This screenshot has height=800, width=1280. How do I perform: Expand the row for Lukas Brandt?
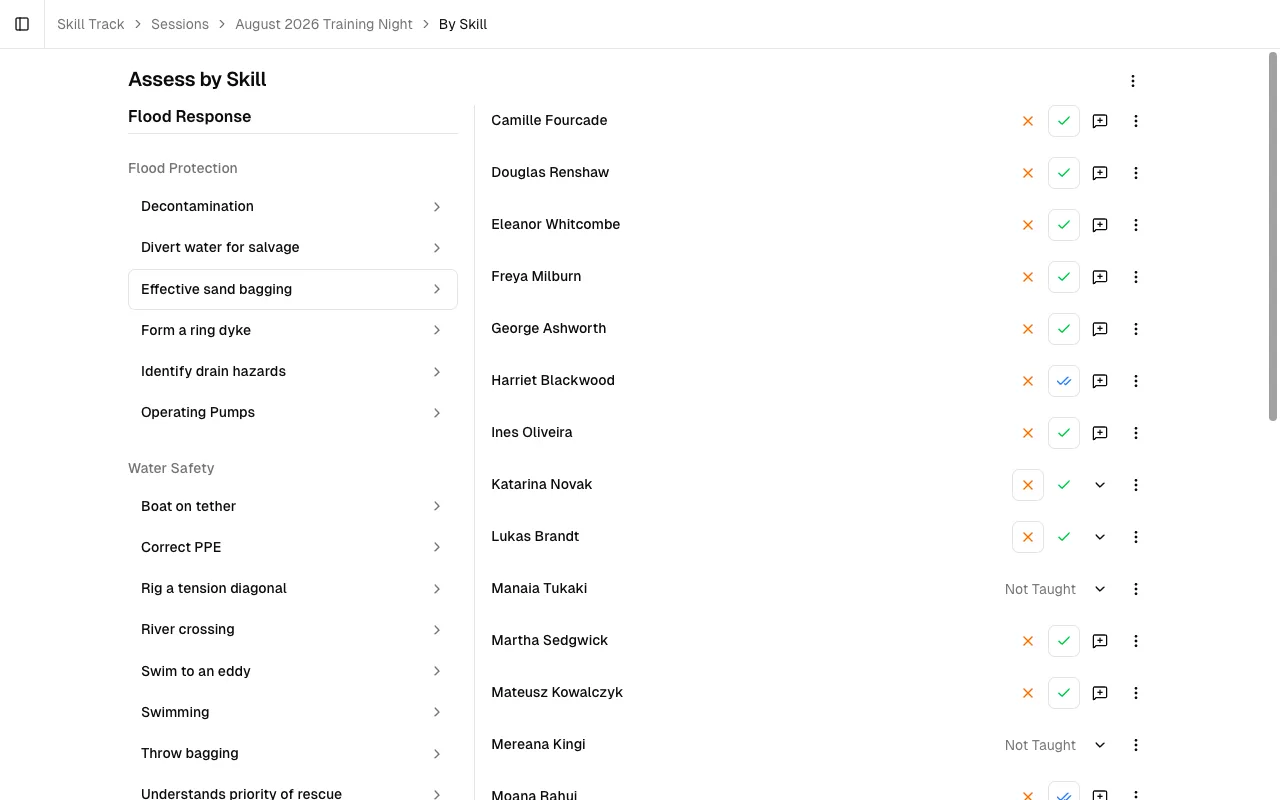pyautogui.click(x=1100, y=537)
